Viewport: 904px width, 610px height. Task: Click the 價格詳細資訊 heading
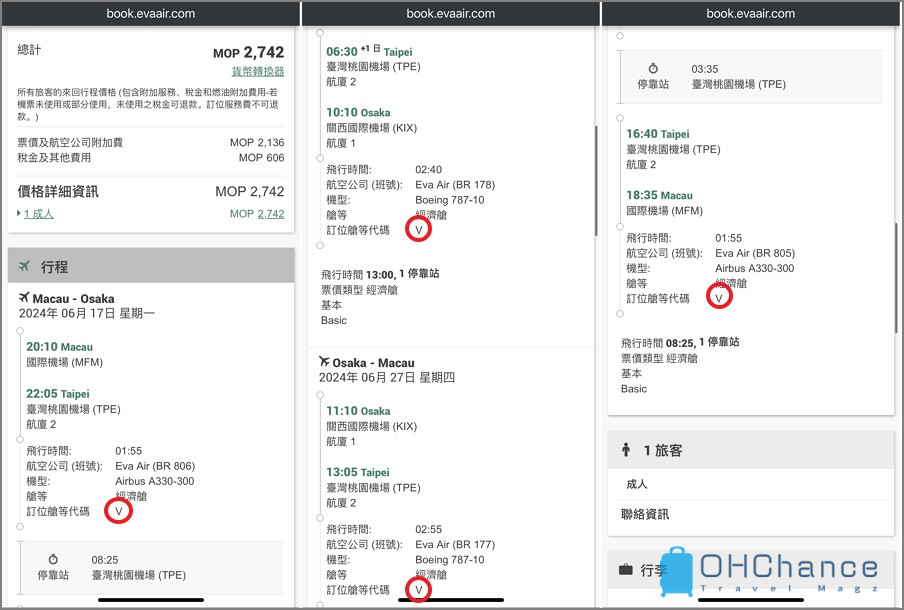(x=58, y=191)
